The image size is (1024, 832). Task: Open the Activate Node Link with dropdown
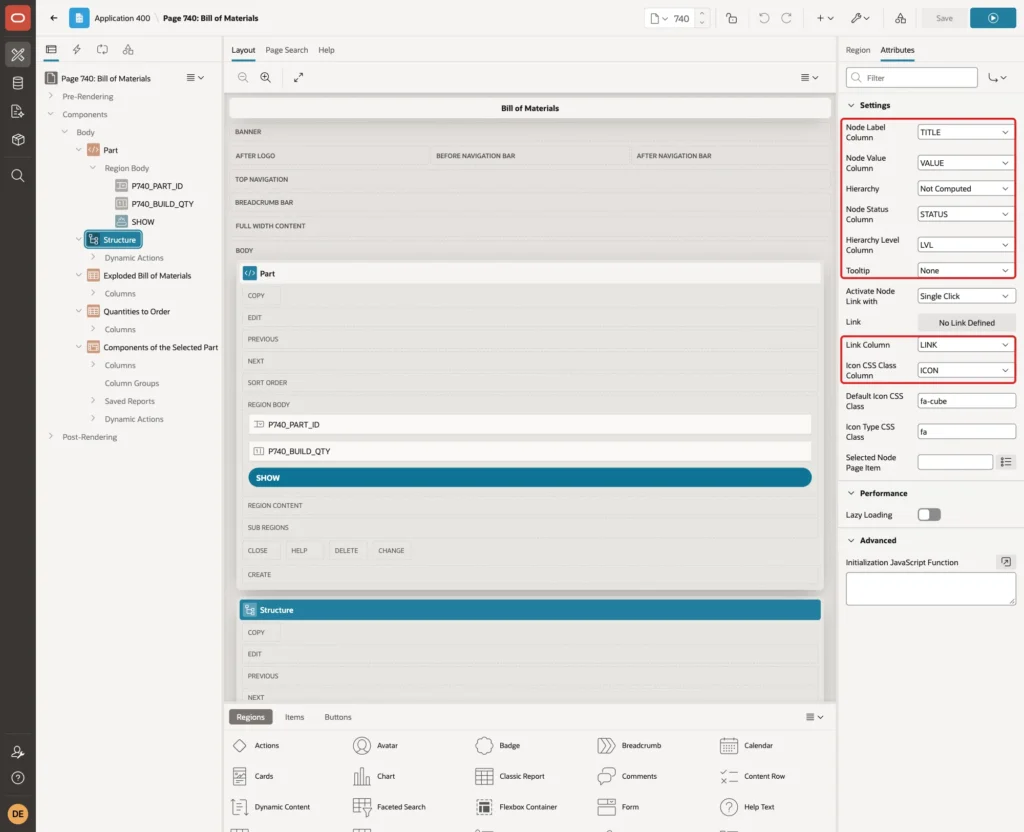(x=966, y=296)
